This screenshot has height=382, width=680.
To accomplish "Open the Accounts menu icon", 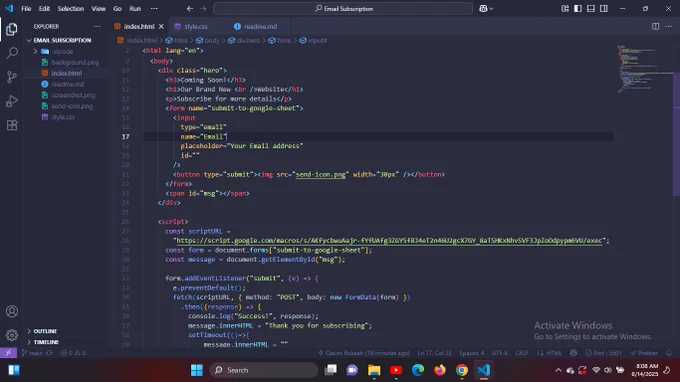I will click(x=12, y=311).
